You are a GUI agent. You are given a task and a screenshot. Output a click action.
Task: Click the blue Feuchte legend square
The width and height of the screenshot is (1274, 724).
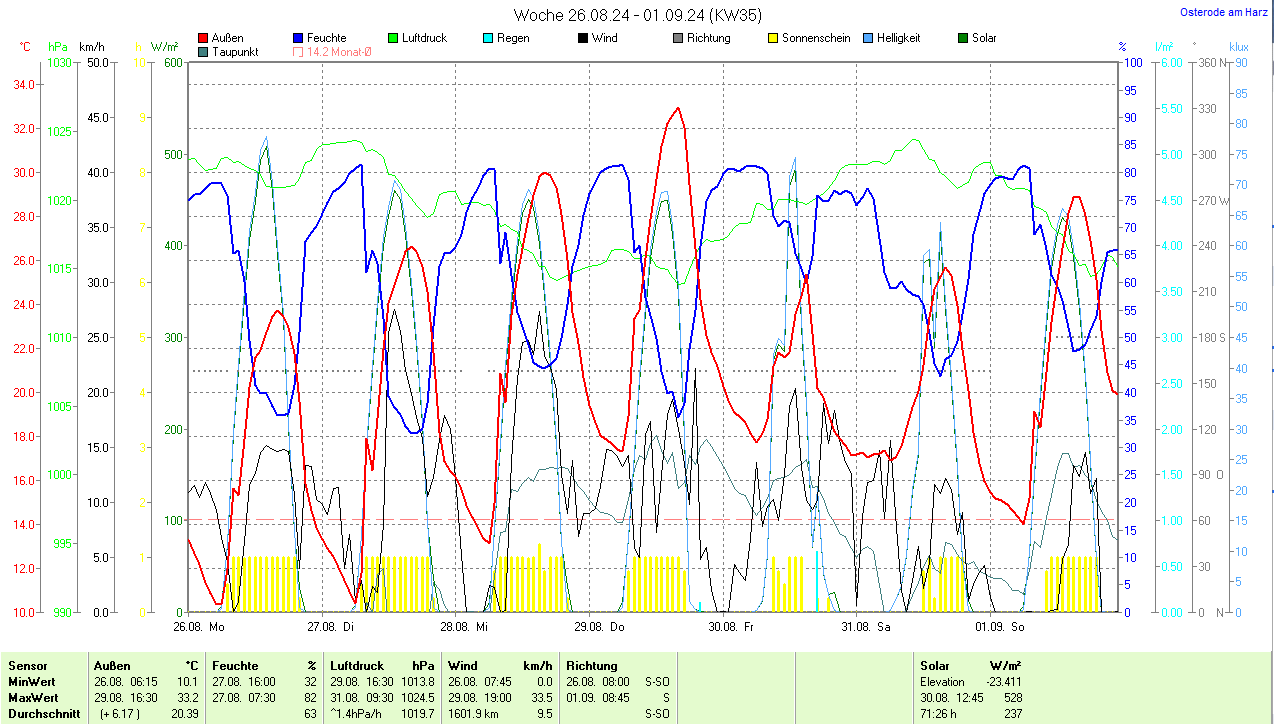coord(299,39)
